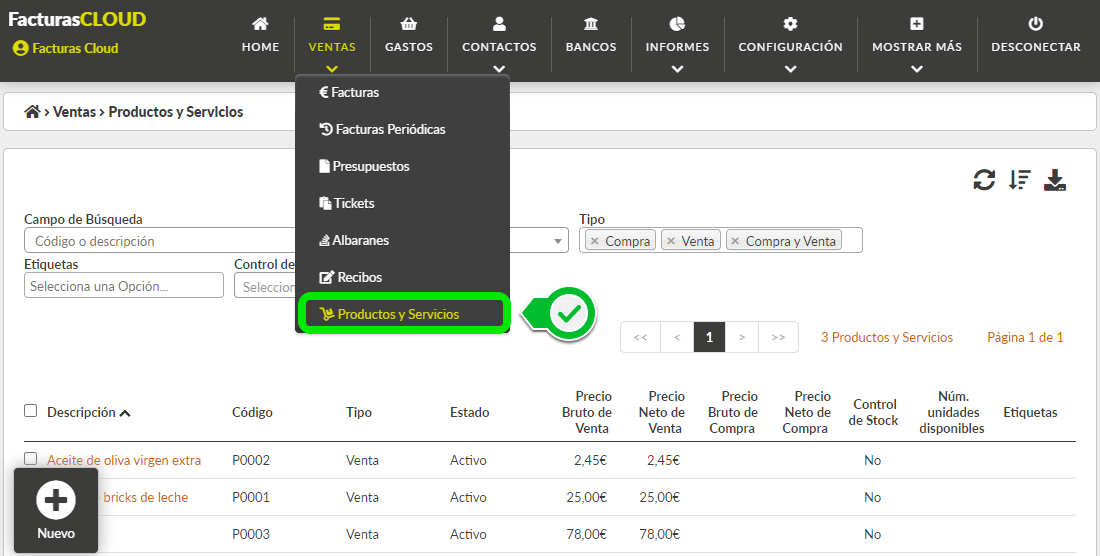The width and height of the screenshot is (1100, 556).
Task: Click the DESCONECTAR power icon
Action: 1035,24
